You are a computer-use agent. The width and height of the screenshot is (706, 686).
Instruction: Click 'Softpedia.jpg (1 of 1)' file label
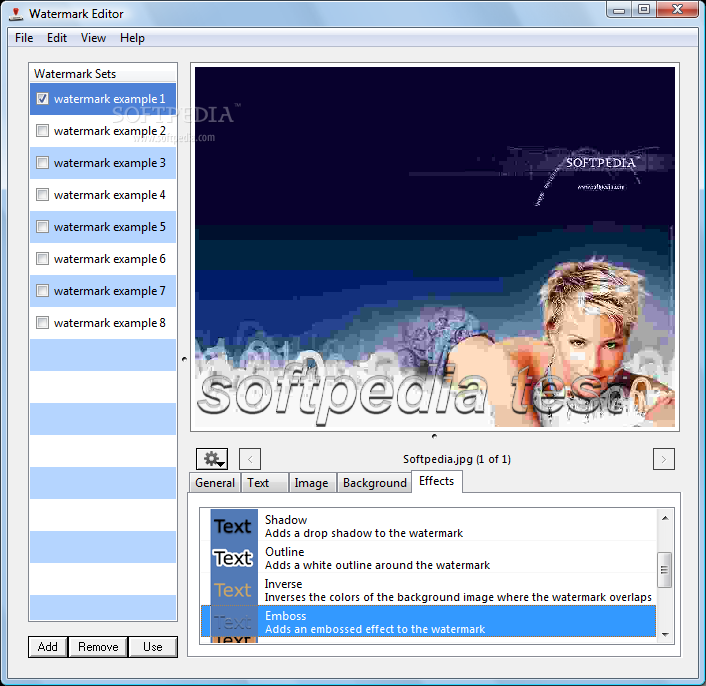pyautogui.click(x=457, y=459)
